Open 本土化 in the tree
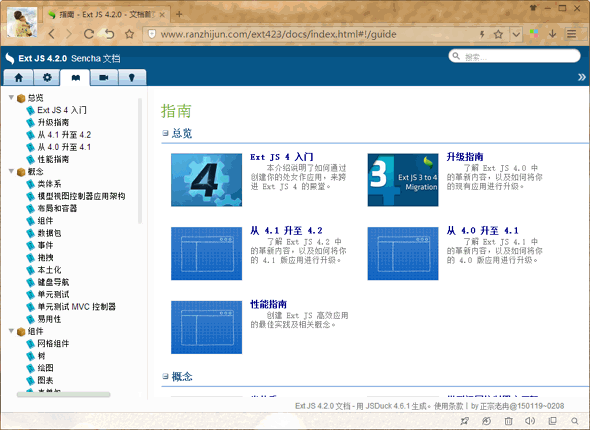The height and width of the screenshot is (430, 590). pyautogui.click(x=49, y=270)
